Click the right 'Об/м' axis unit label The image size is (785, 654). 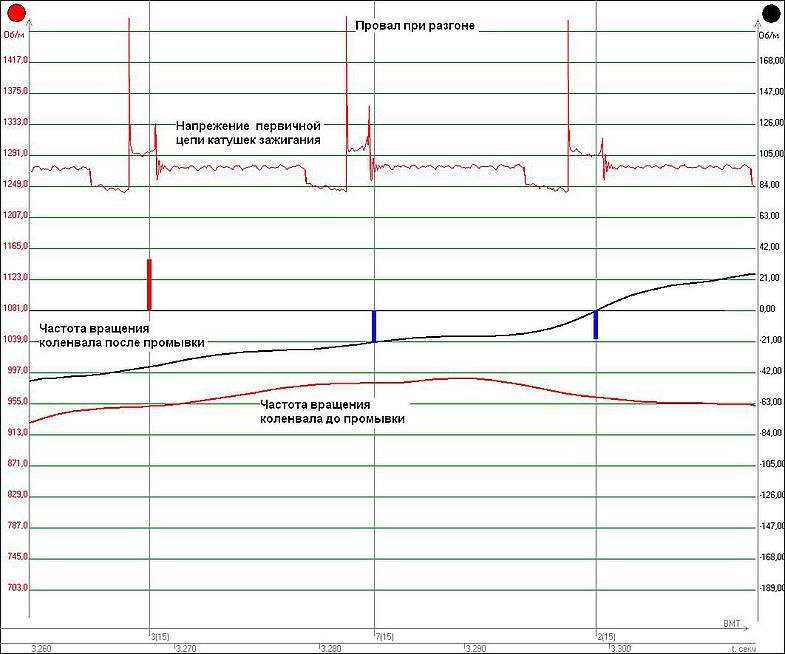(768, 35)
